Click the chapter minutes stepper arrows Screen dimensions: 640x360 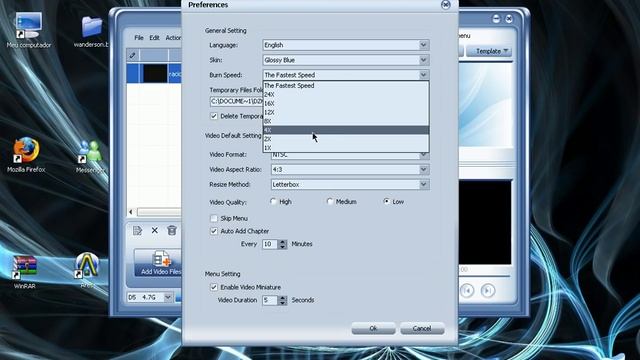(x=282, y=244)
